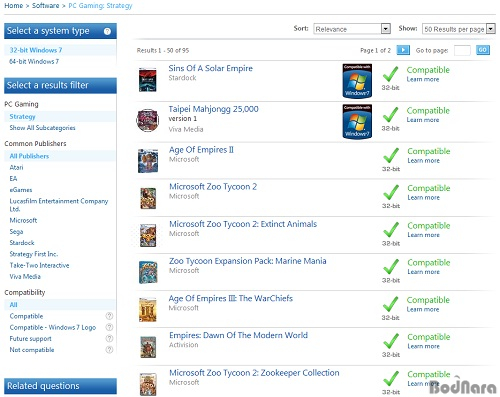Click the Home breadcrumb link

14,6
